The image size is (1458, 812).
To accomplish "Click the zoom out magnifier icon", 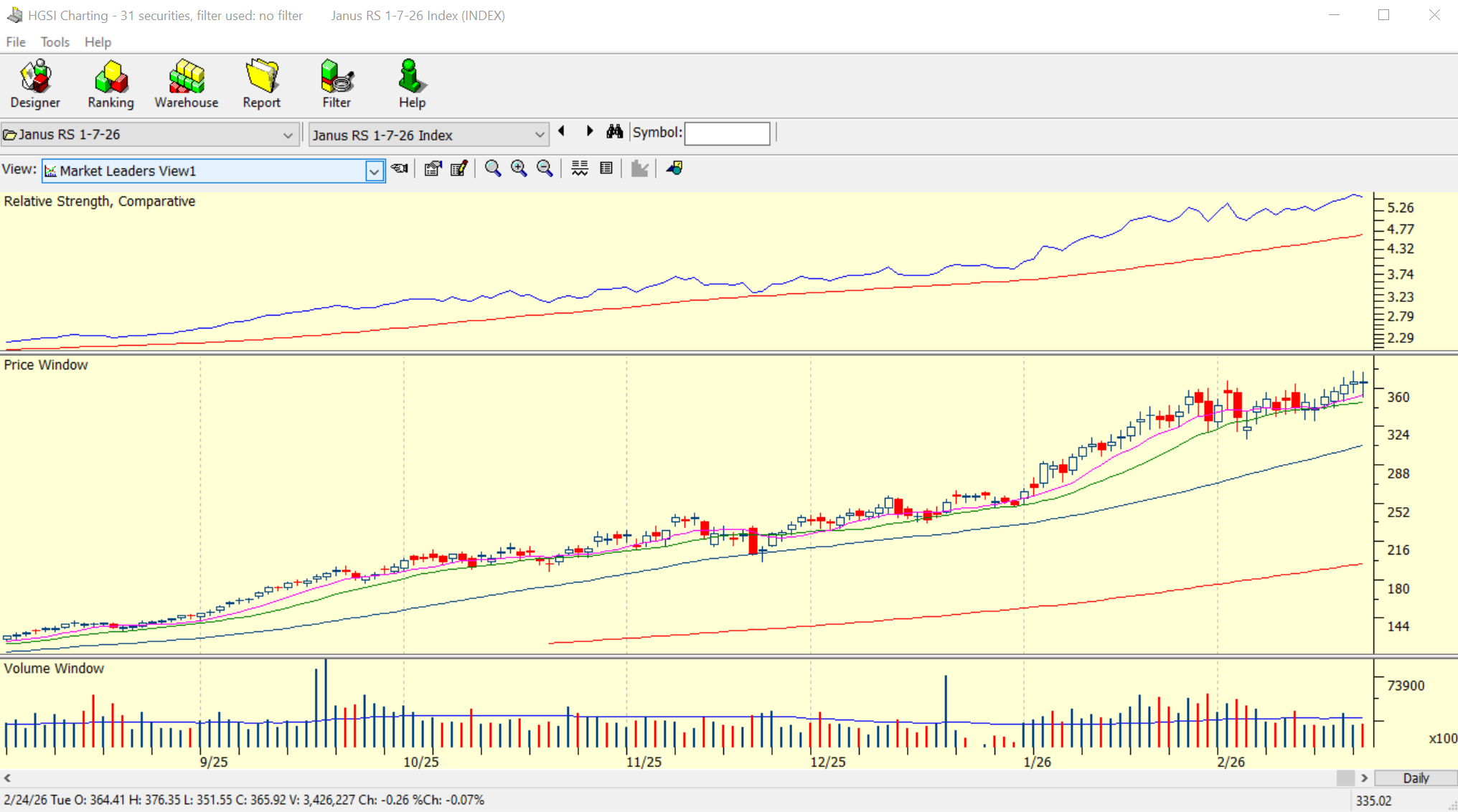I will [545, 169].
